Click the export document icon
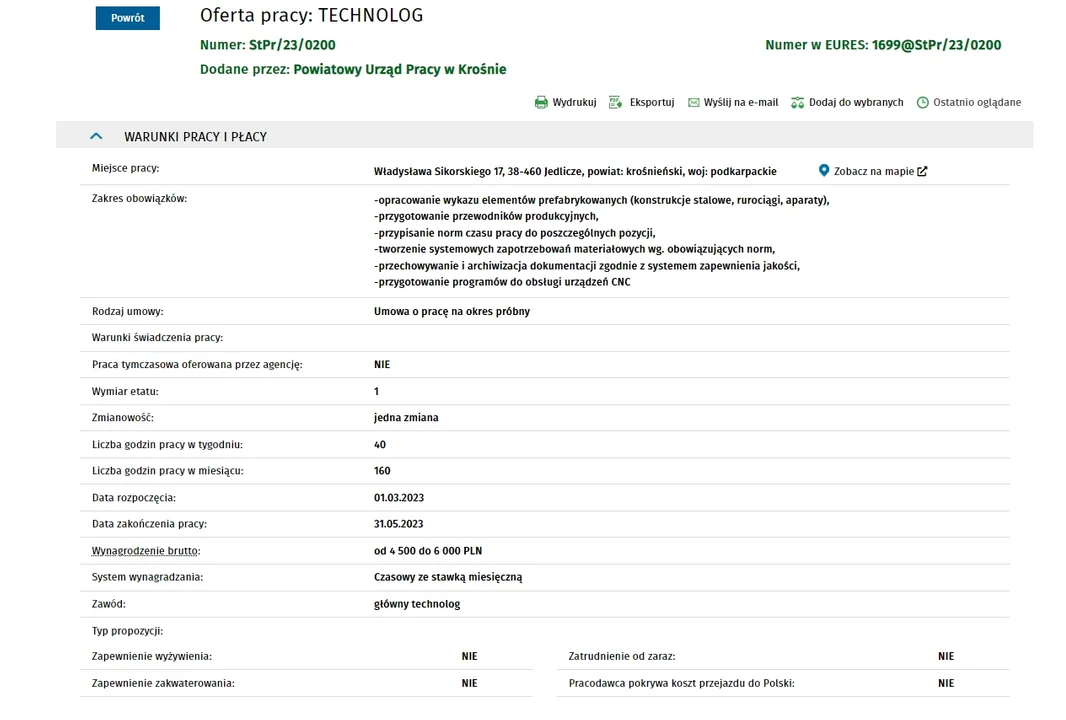 click(616, 102)
